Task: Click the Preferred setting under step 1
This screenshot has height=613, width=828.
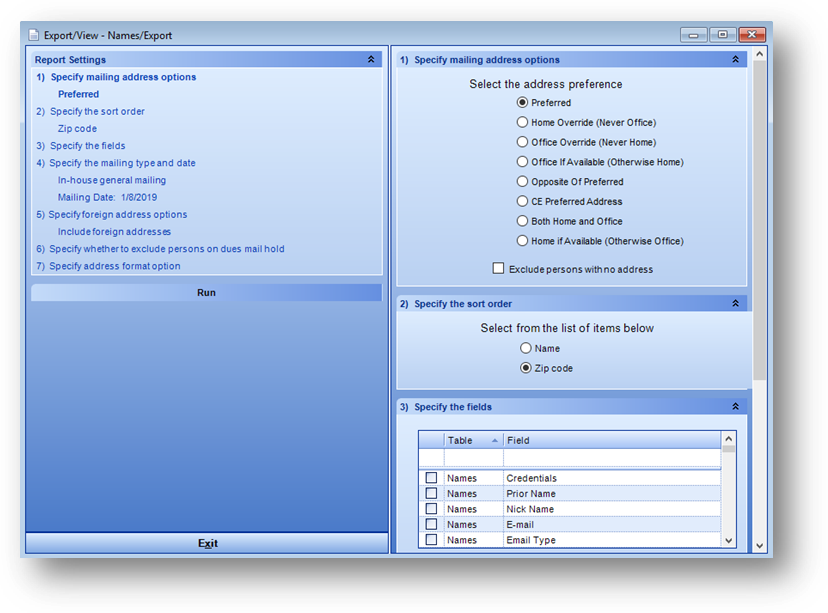Action: click(x=79, y=94)
